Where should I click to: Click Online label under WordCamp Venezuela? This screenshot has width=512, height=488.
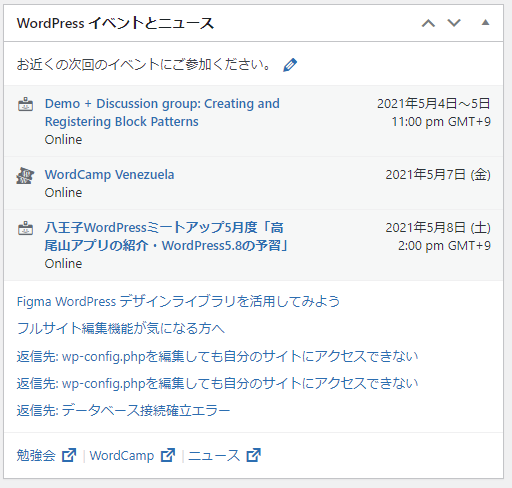63,193
